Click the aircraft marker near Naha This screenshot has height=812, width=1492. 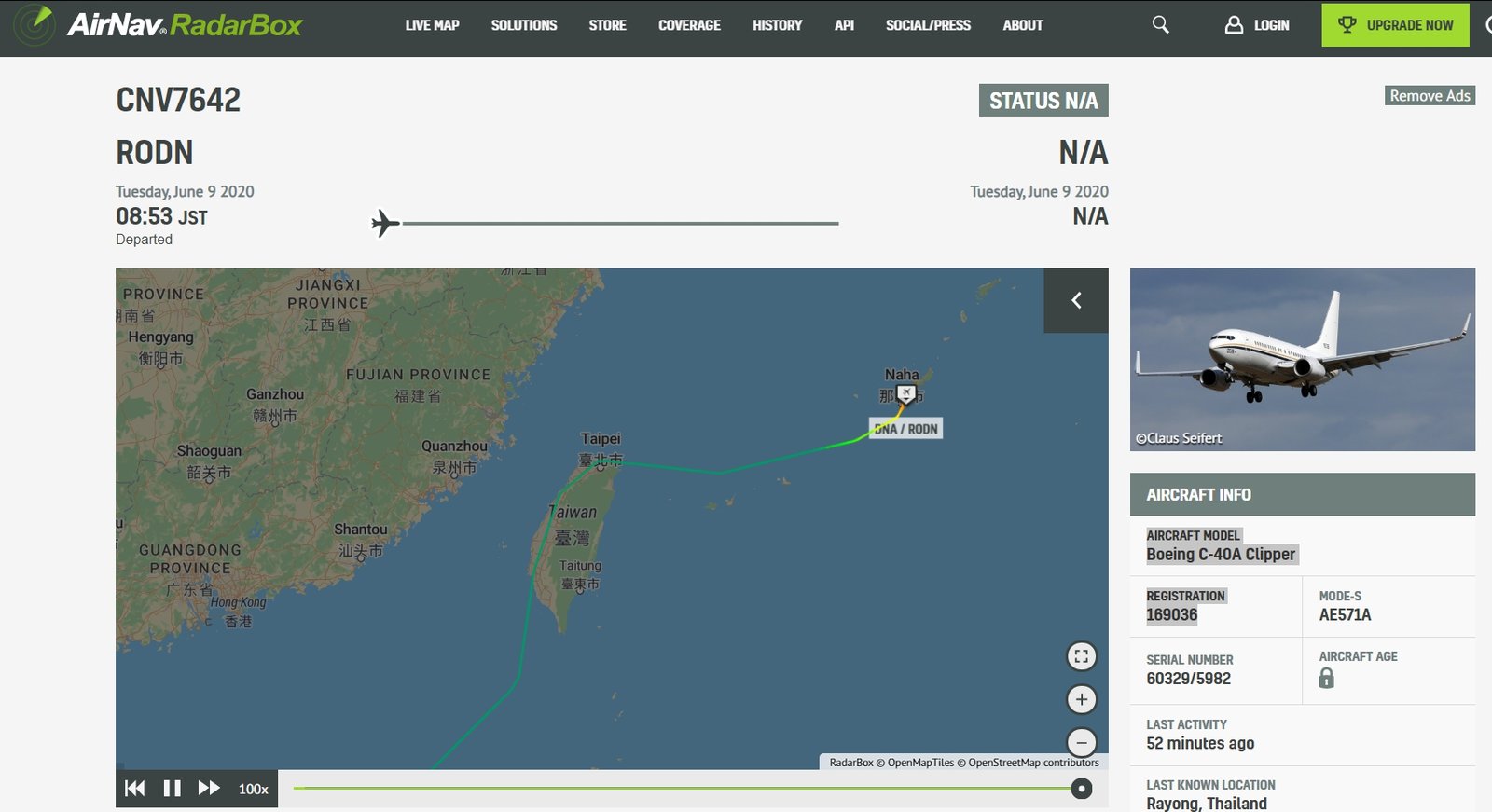click(905, 394)
